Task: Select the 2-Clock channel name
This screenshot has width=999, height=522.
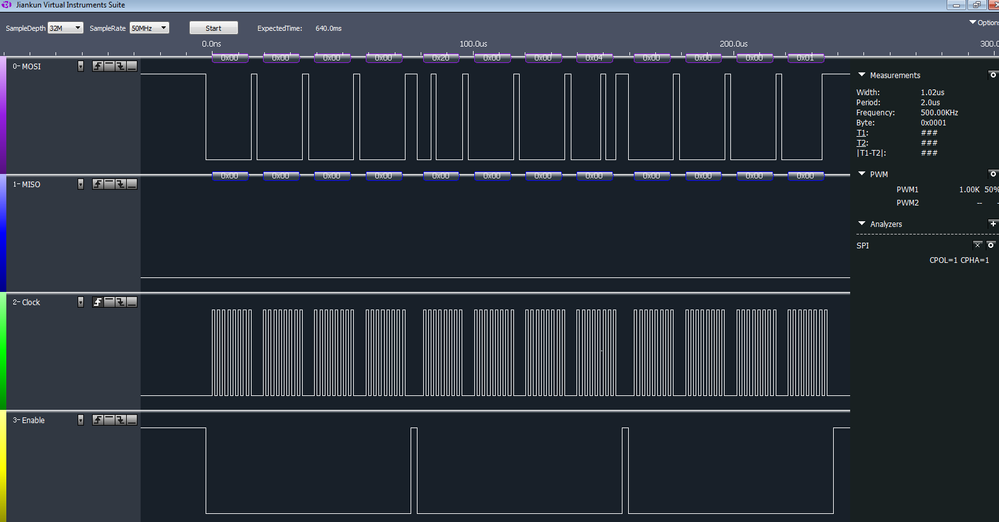Action: point(27,302)
